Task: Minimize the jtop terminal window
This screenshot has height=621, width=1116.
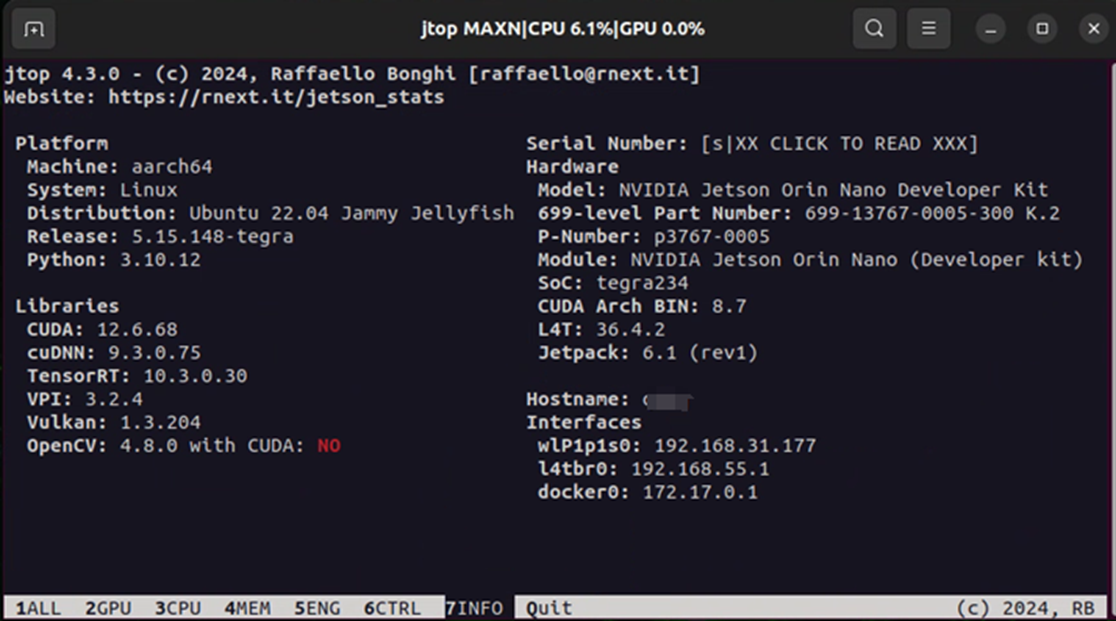Action: [x=990, y=29]
